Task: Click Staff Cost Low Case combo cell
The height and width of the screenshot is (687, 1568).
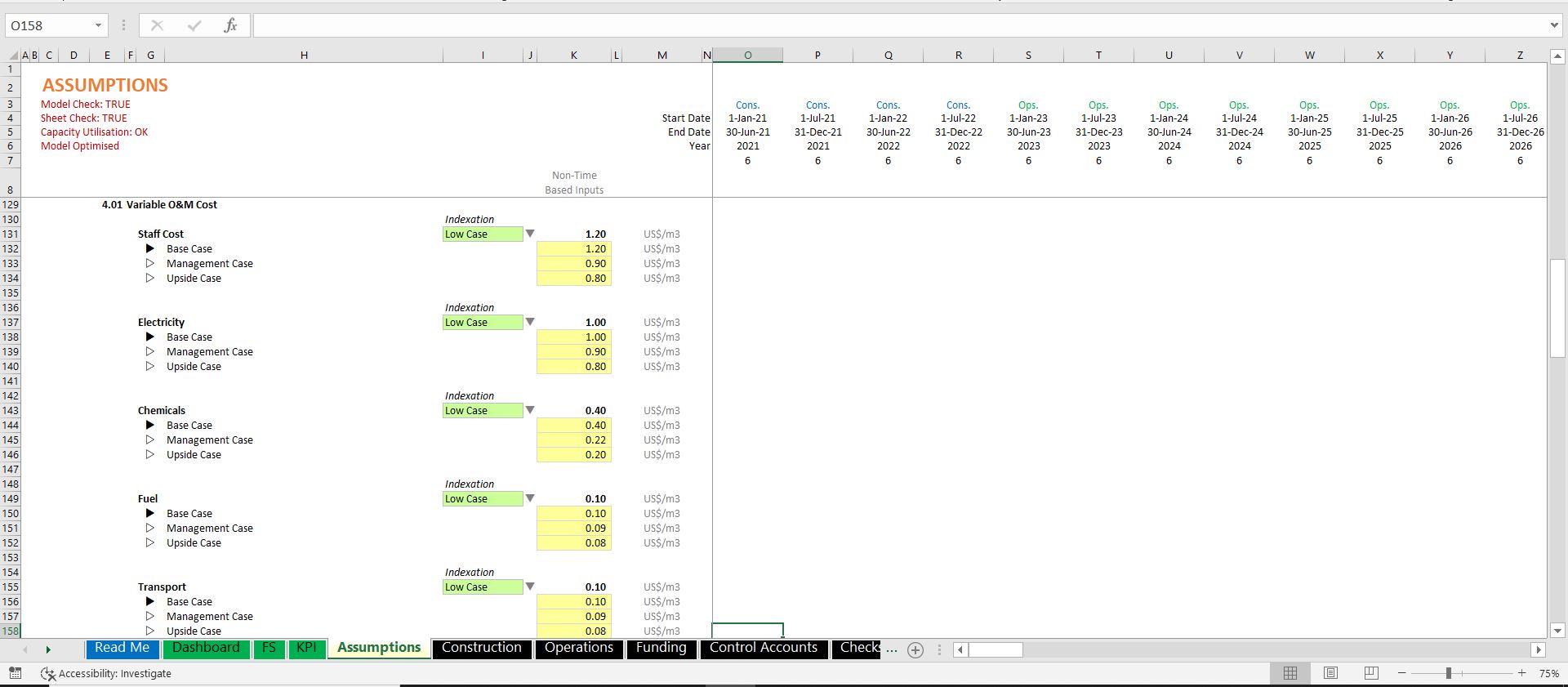Action: 483,234
